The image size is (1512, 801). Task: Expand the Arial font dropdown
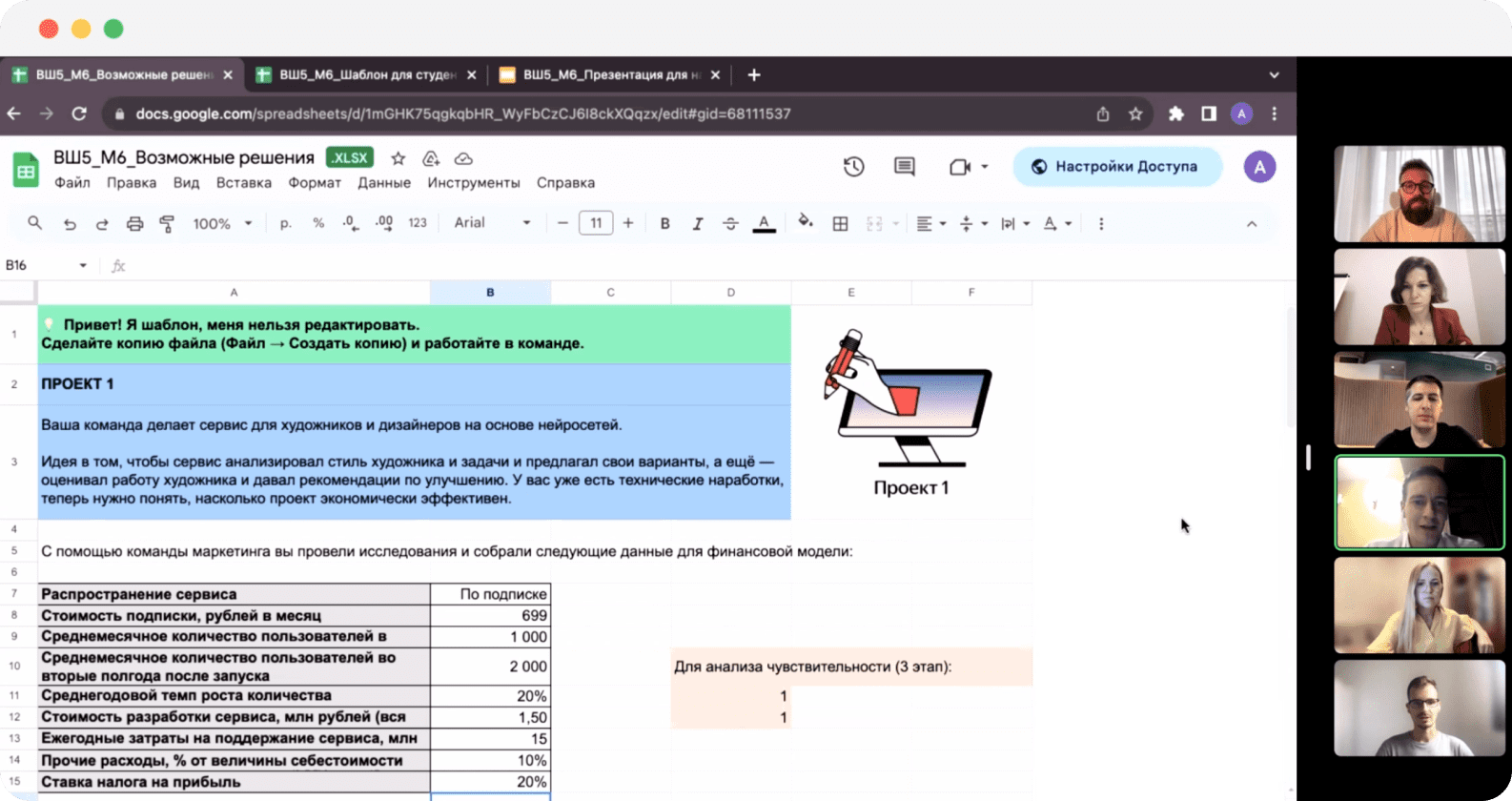(x=492, y=223)
